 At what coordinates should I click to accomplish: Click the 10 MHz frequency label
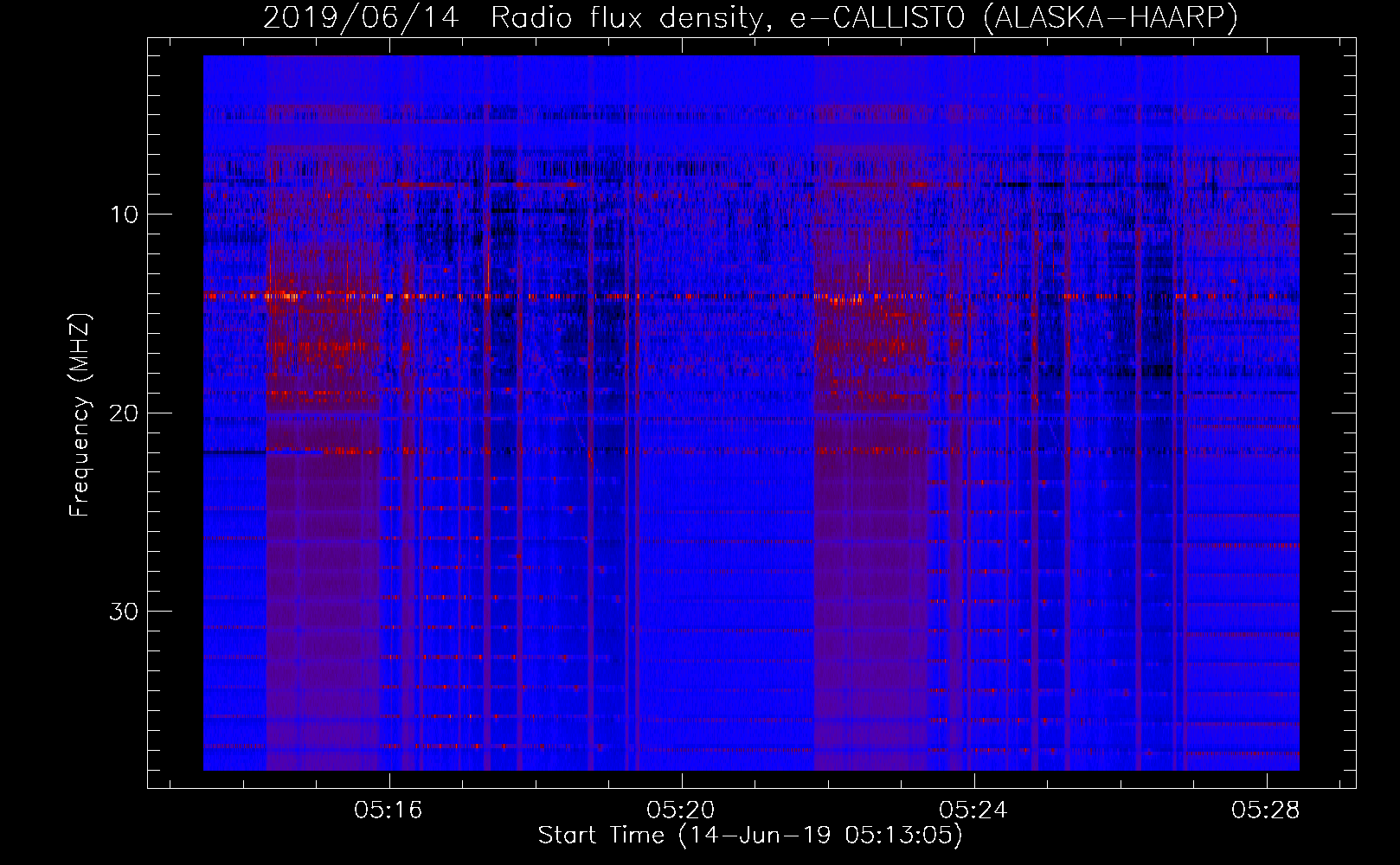[x=125, y=215]
